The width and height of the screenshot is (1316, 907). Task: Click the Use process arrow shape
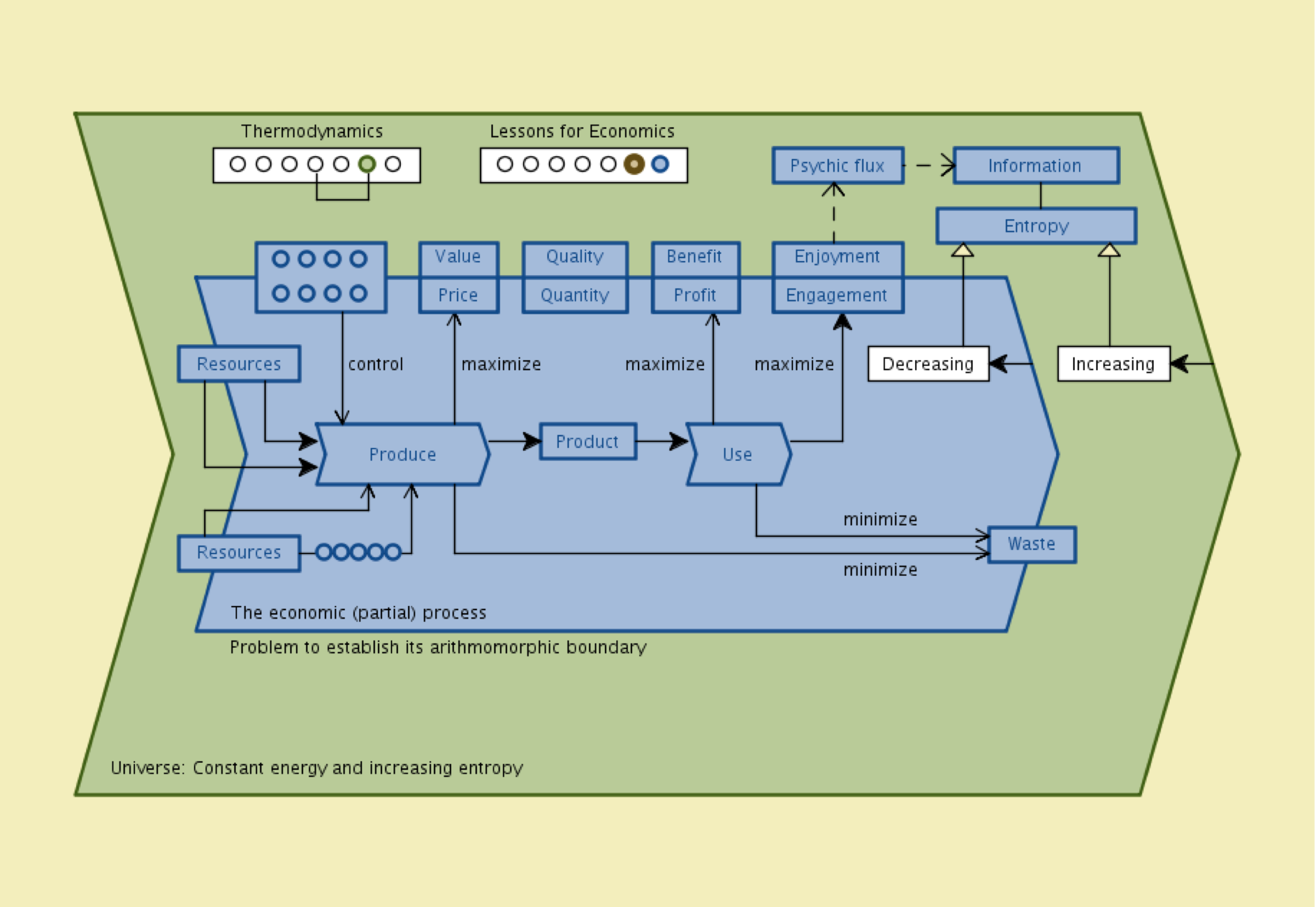click(x=738, y=455)
